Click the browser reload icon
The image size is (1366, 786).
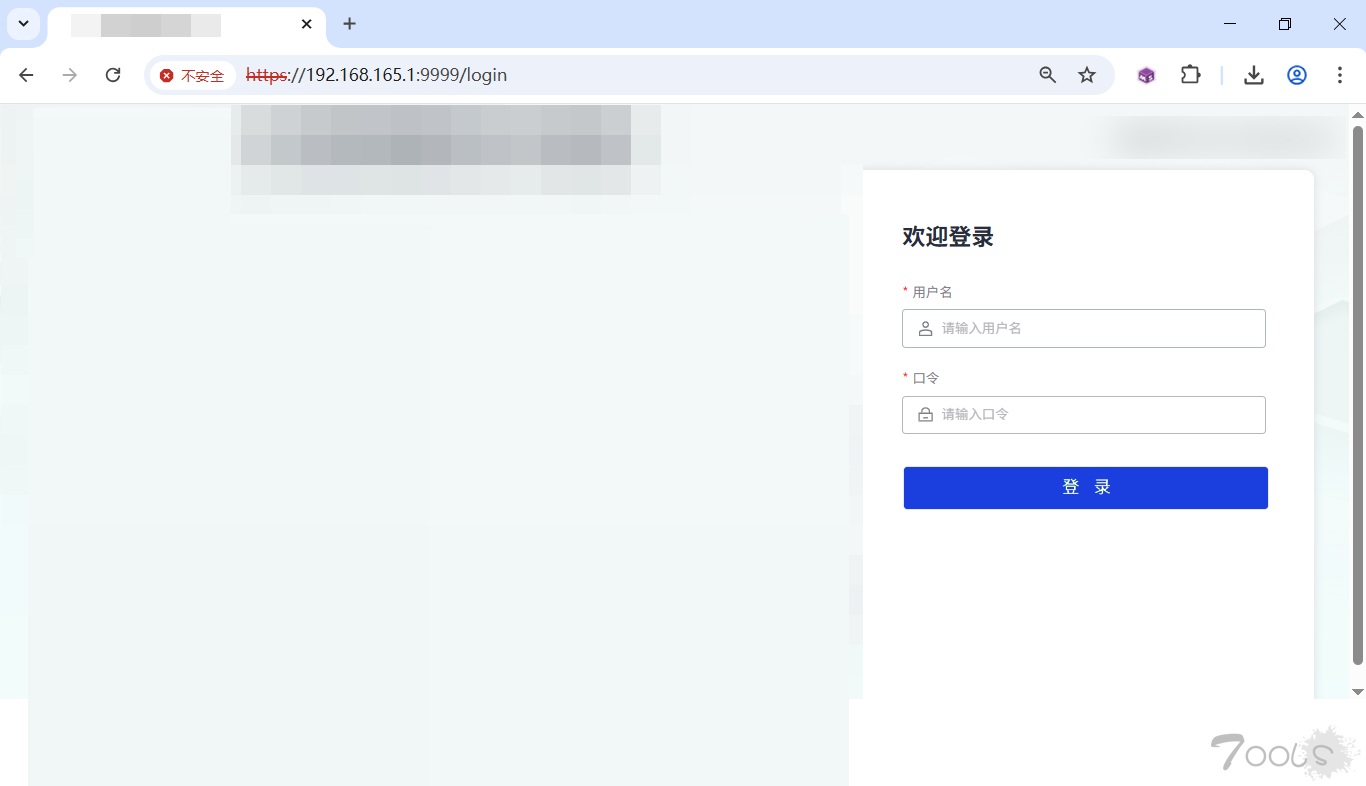pyautogui.click(x=112, y=75)
